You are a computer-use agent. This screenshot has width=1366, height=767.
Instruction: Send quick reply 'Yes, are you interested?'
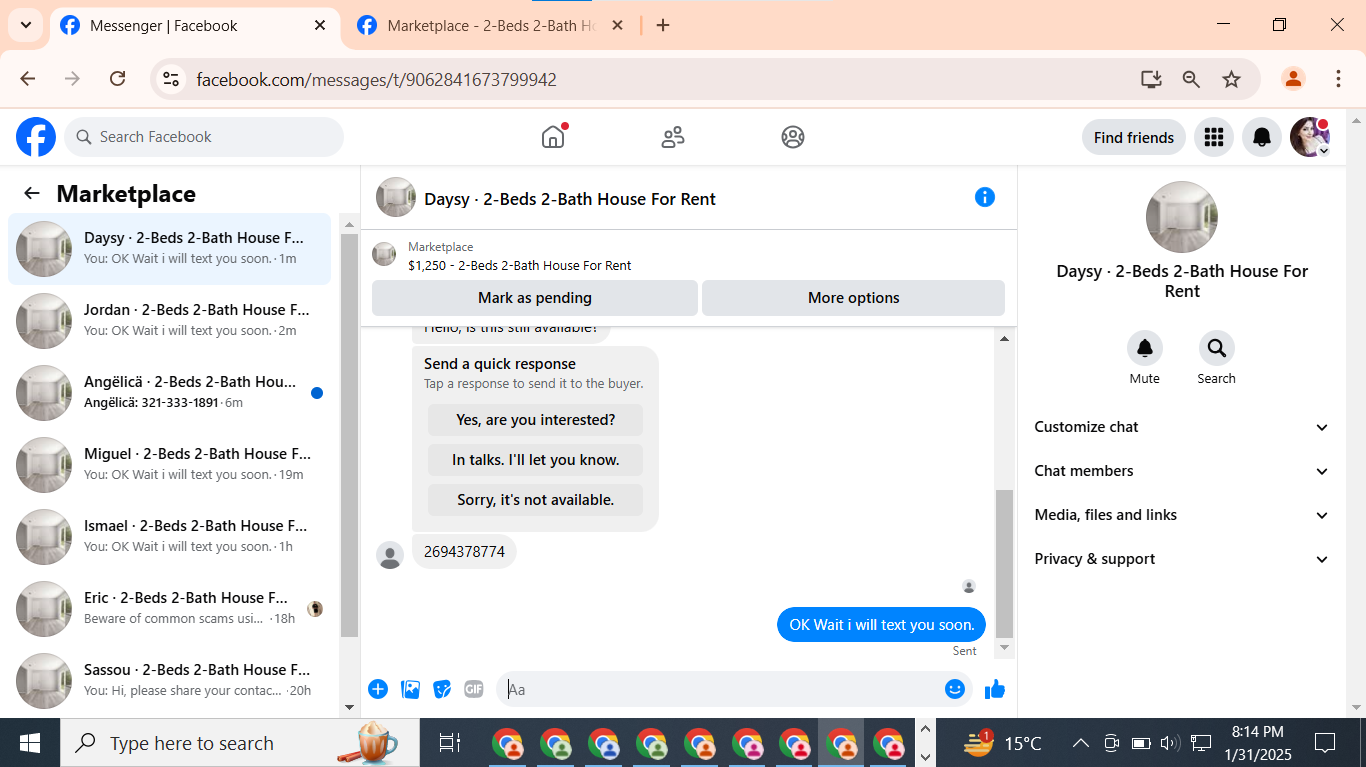[536, 420]
